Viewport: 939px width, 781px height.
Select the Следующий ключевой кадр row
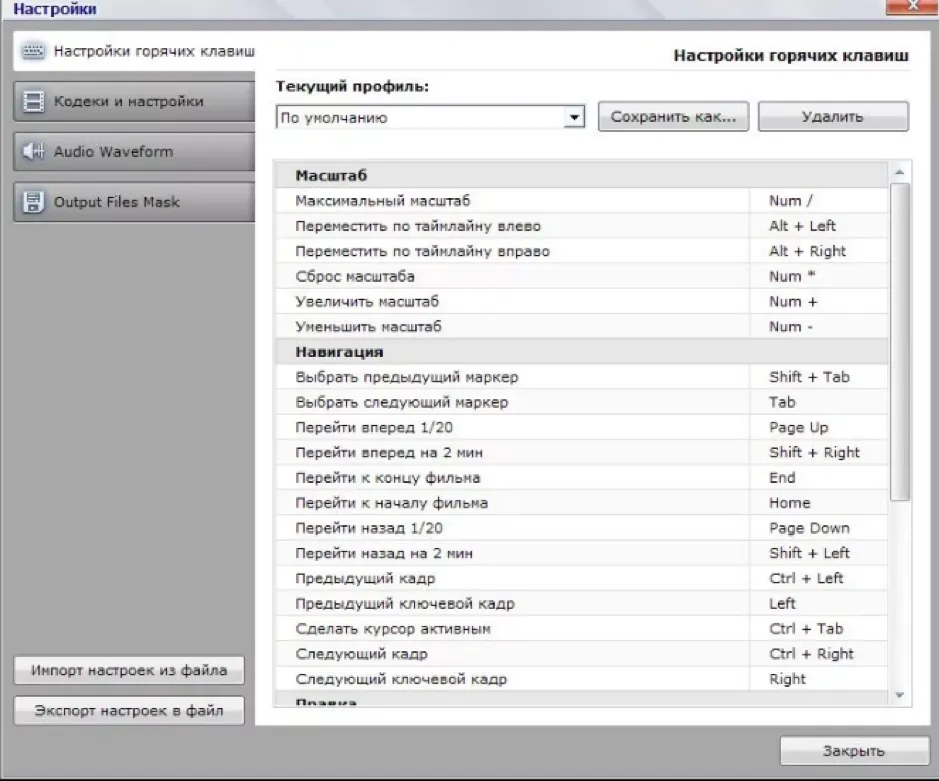[x=581, y=679]
